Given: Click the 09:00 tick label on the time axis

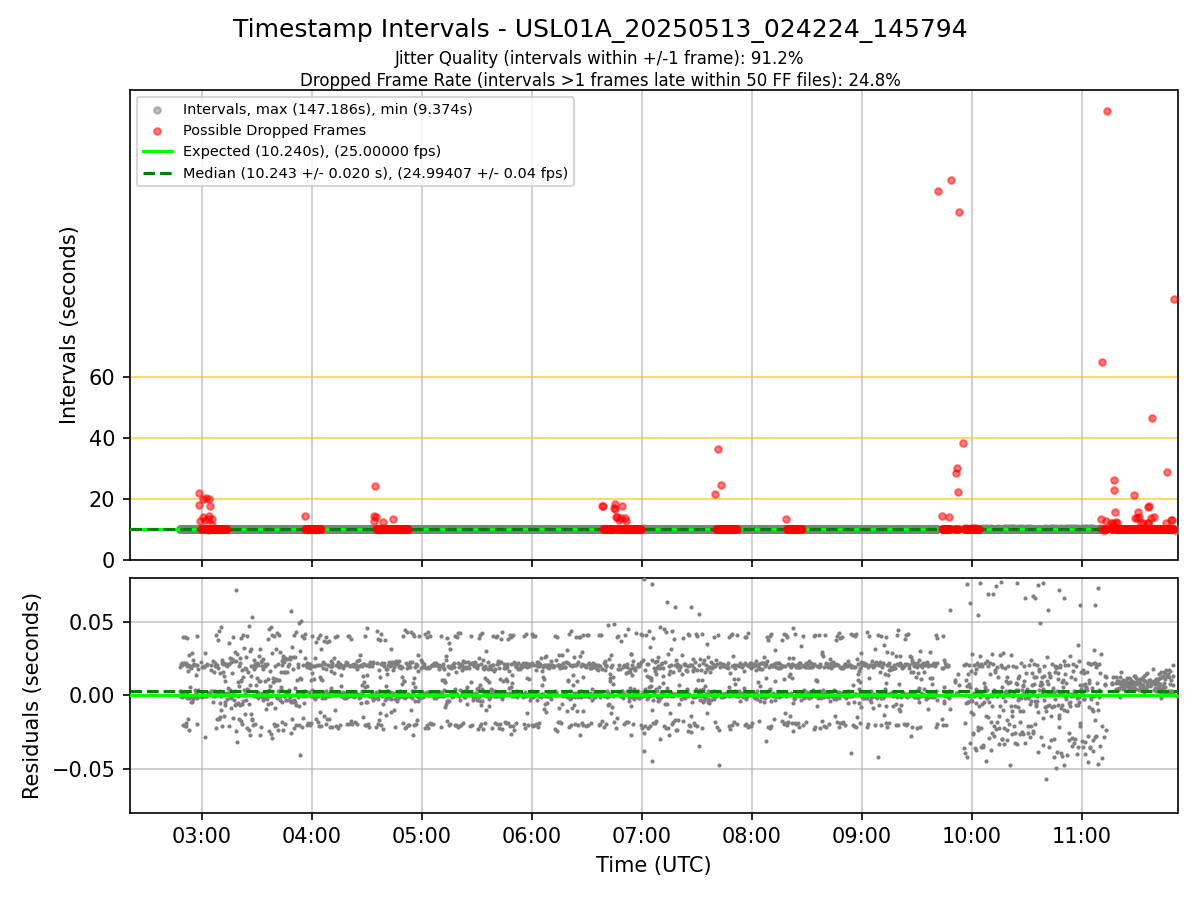Looking at the screenshot, I should [x=862, y=834].
